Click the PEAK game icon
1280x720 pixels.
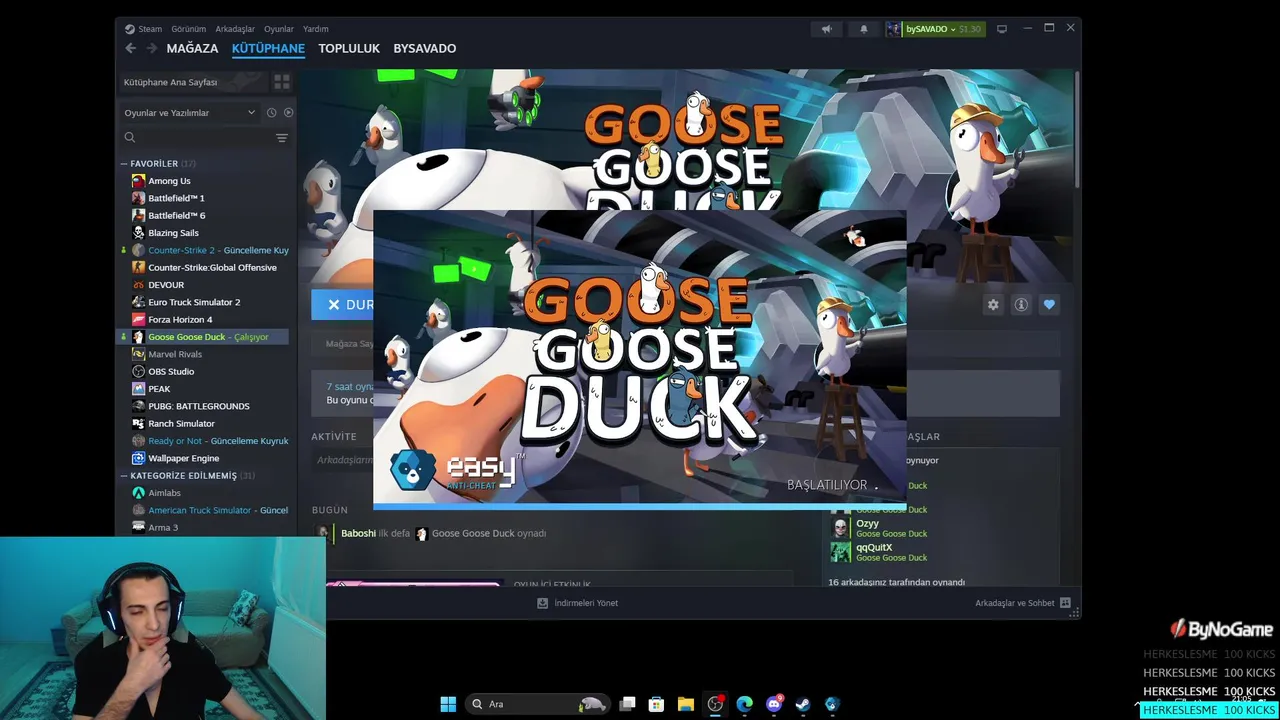[138, 389]
